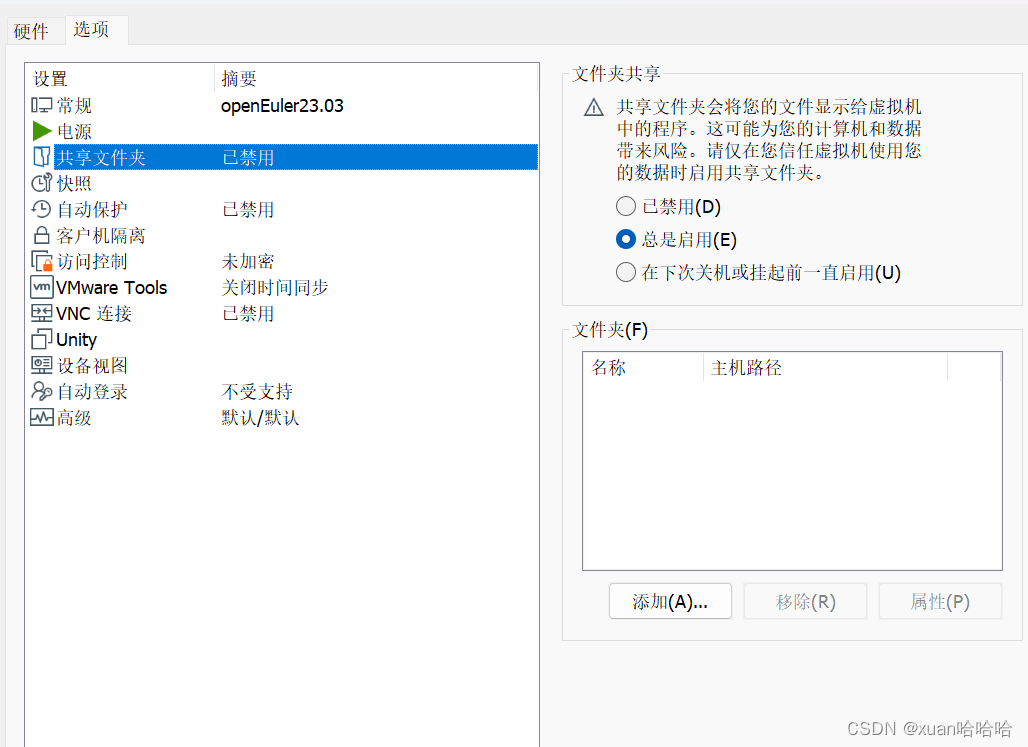Select the 已禁用(D) radio button
Screen dimensions: 1028x747
(x=626, y=206)
